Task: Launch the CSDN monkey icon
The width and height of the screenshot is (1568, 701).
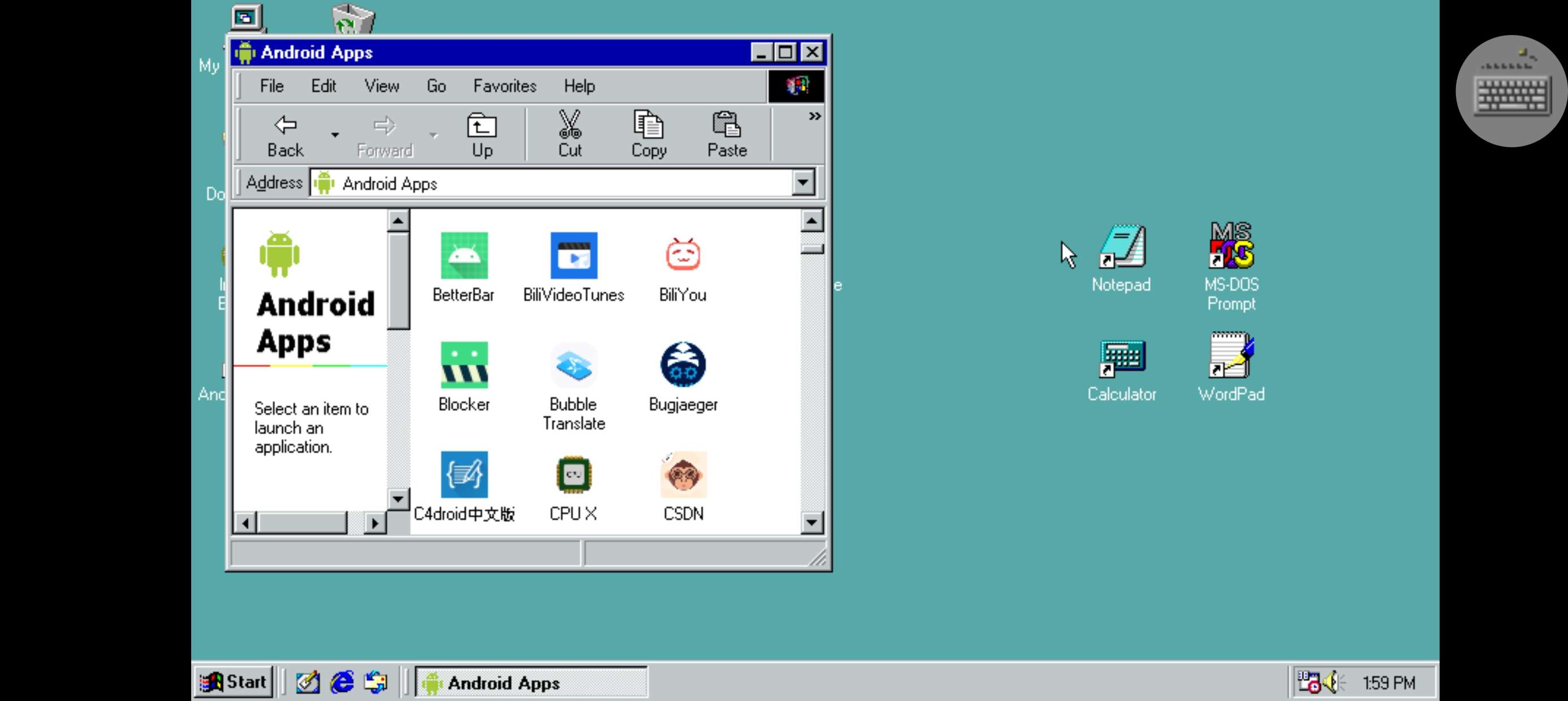Action: [x=682, y=475]
